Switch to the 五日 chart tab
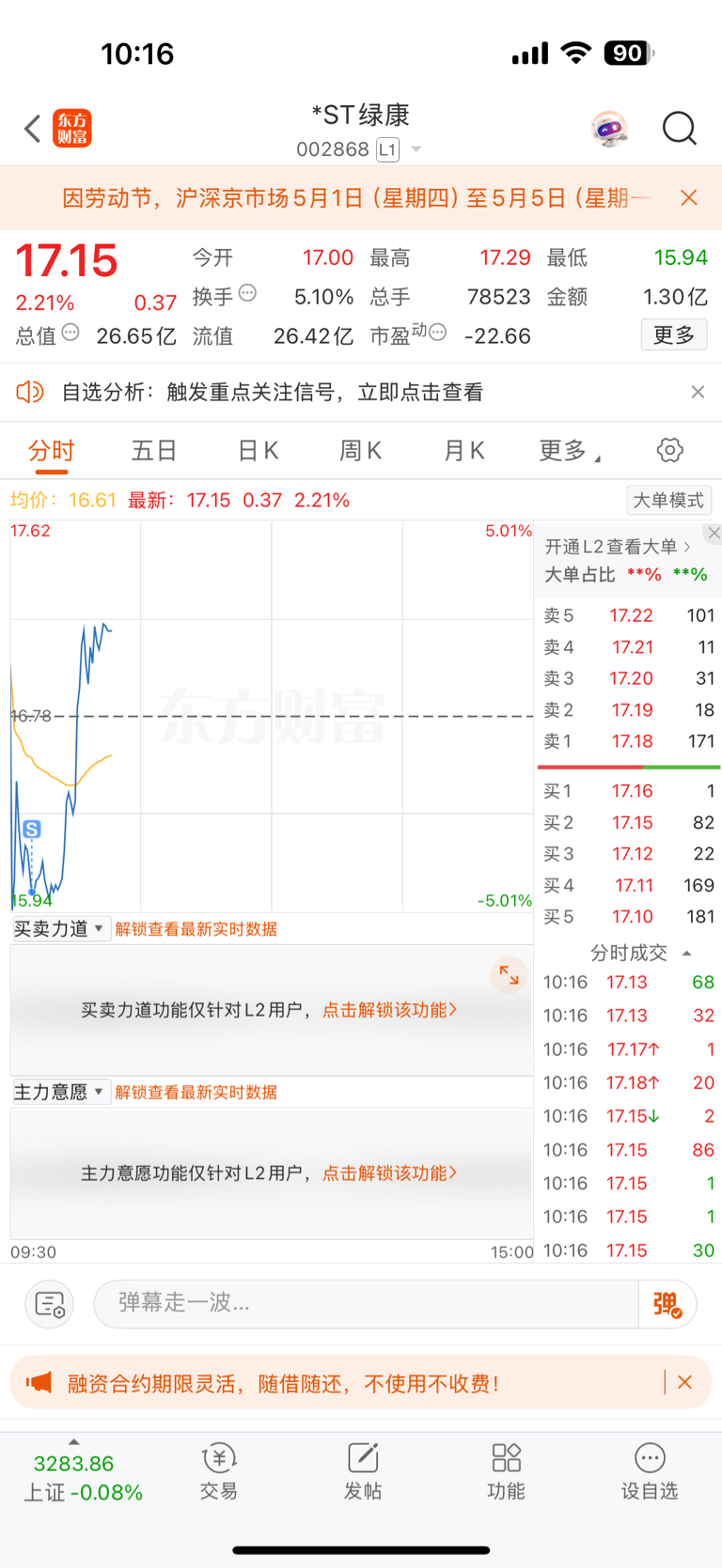Screen dimensions: 722x1568 [154, 451]
